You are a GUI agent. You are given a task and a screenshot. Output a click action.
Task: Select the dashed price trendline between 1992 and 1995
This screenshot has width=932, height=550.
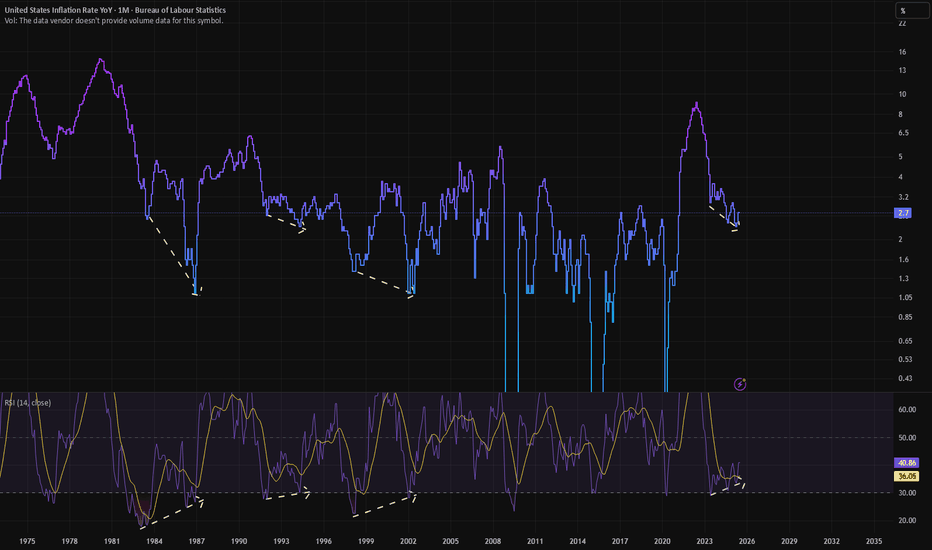(x=286, y=223)
